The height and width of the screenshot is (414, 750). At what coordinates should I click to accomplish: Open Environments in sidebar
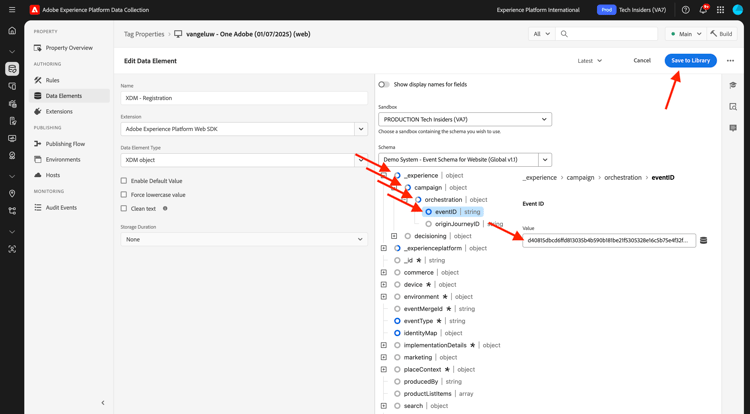pos(69,160)
